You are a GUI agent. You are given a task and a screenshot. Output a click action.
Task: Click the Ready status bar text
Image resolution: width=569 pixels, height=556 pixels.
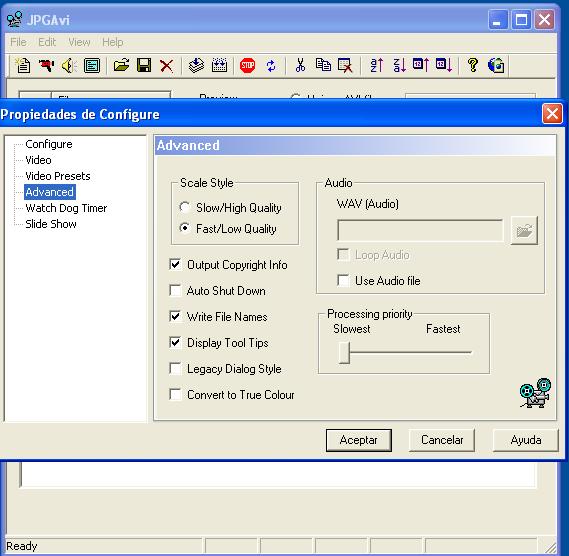[22, 546]
